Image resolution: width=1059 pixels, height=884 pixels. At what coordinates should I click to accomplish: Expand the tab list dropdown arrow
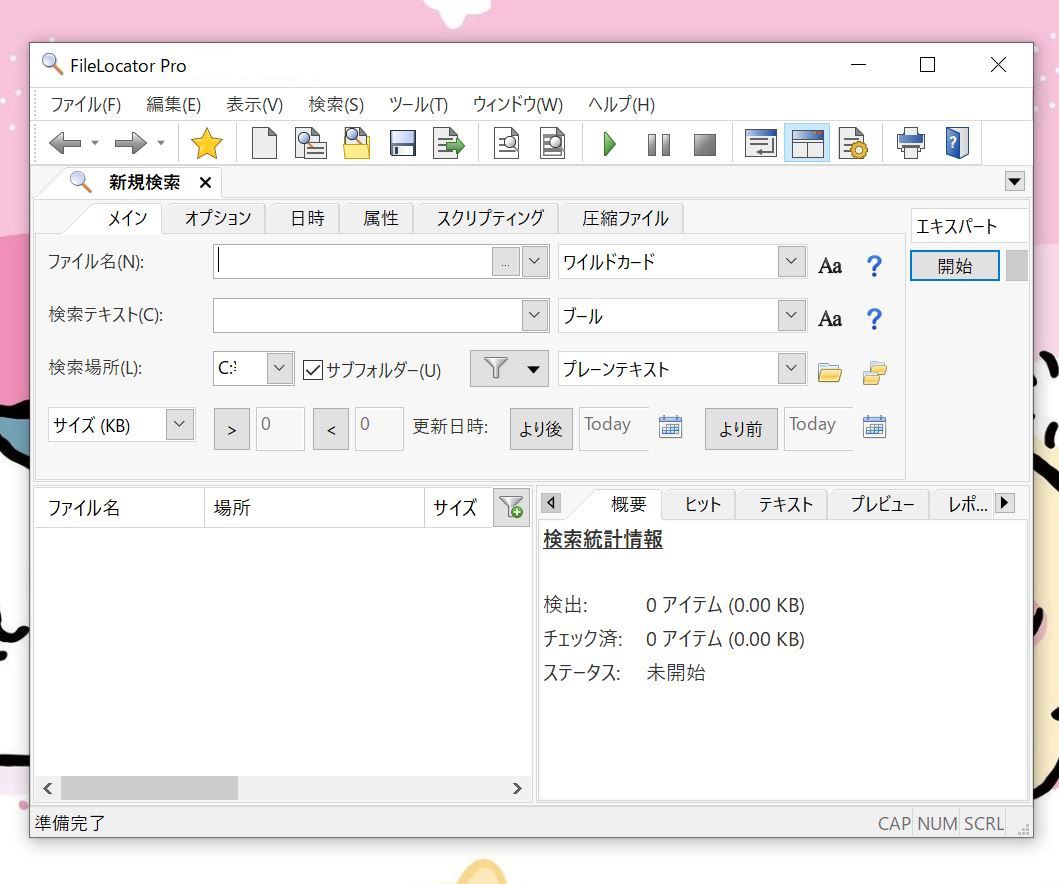pos(1014,182)
